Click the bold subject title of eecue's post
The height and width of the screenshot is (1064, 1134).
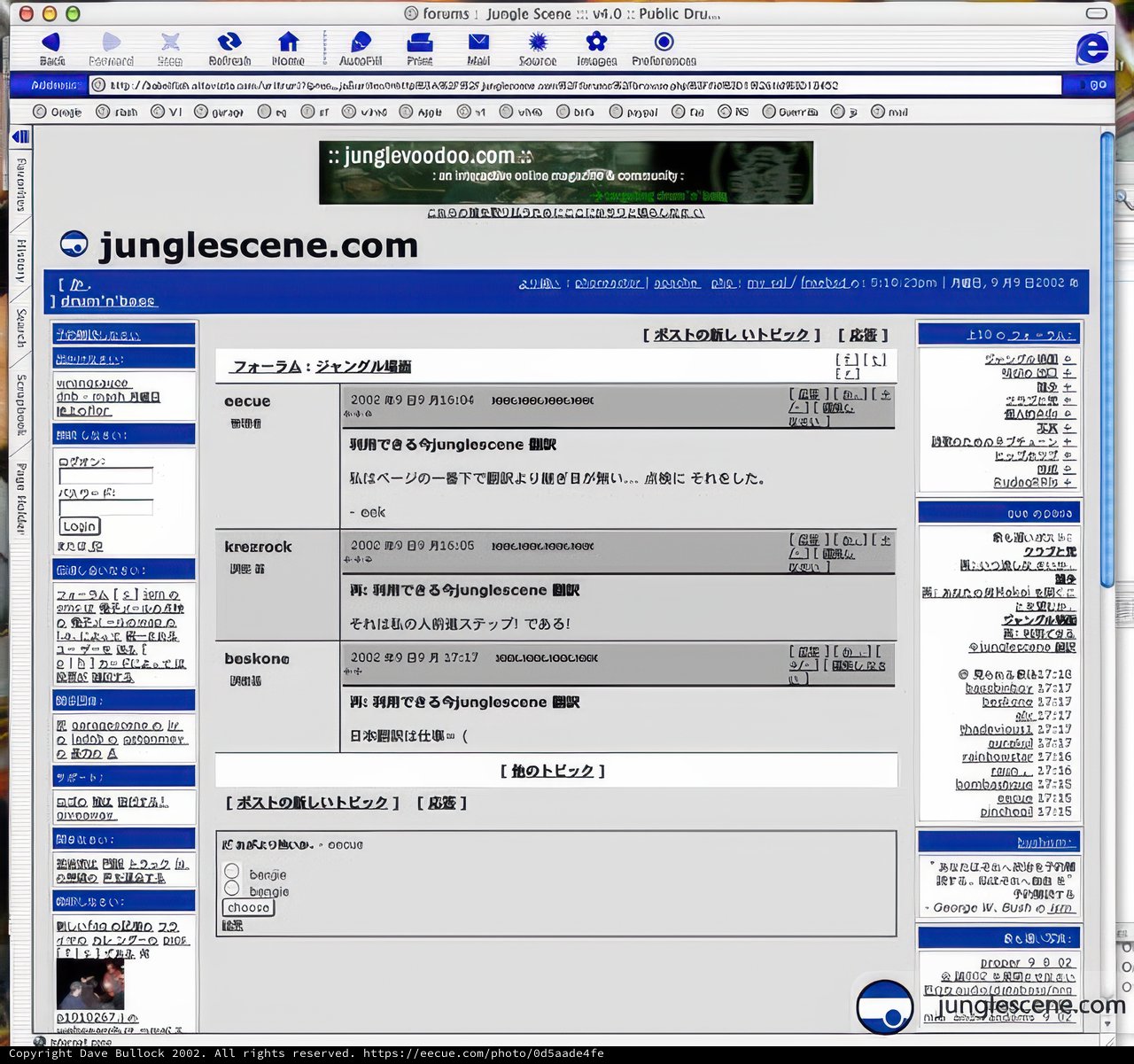click(454, 445)
